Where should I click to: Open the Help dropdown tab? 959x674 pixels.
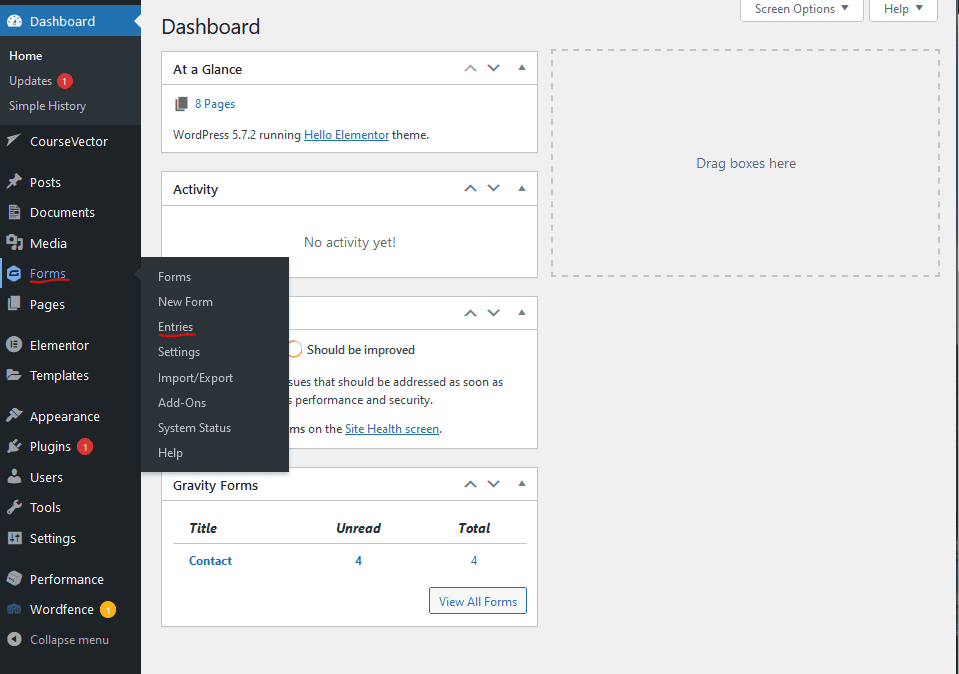coord(903,9)
